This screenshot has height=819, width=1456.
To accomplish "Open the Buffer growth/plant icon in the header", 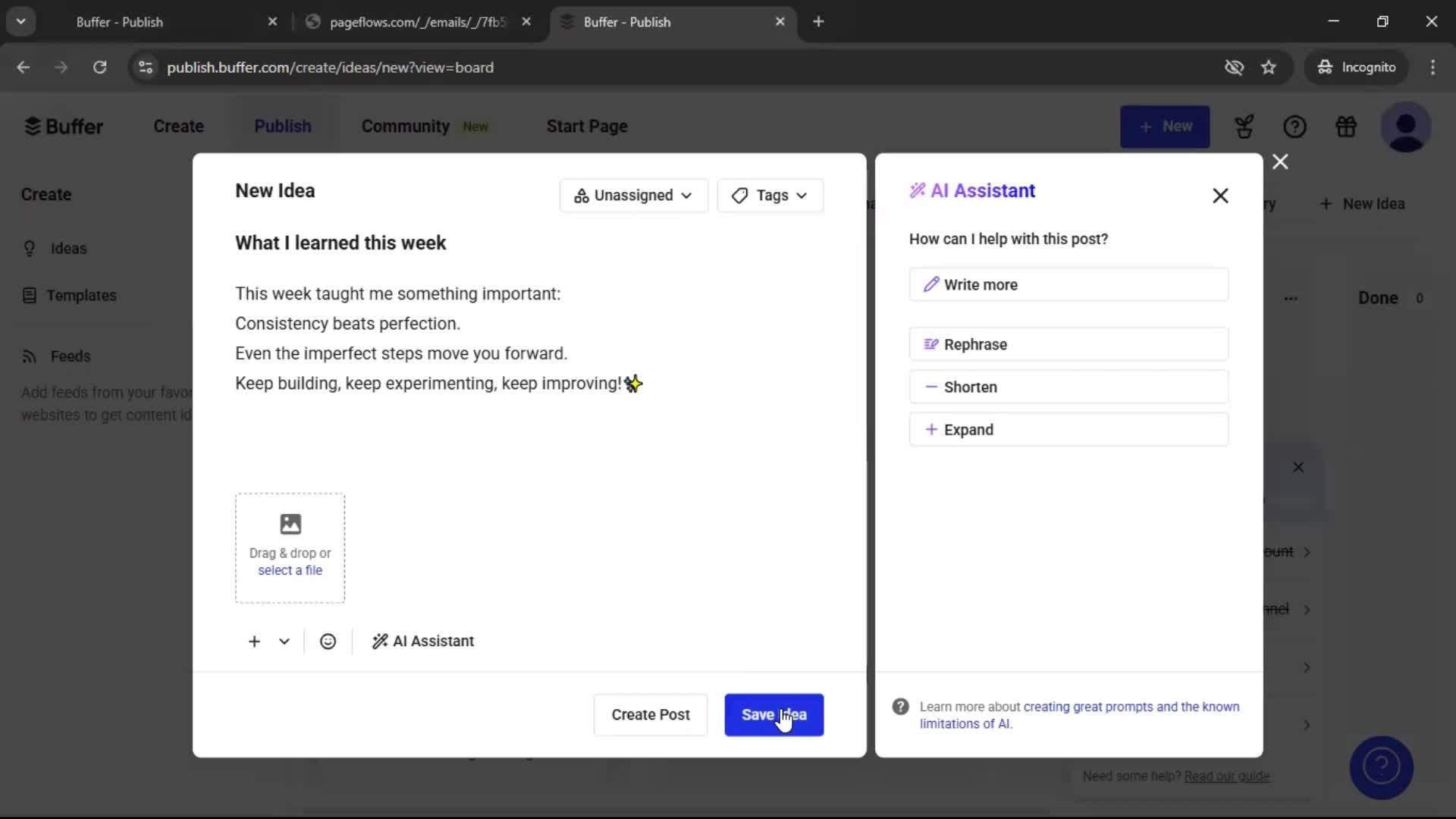I will tap(1244, 126).
